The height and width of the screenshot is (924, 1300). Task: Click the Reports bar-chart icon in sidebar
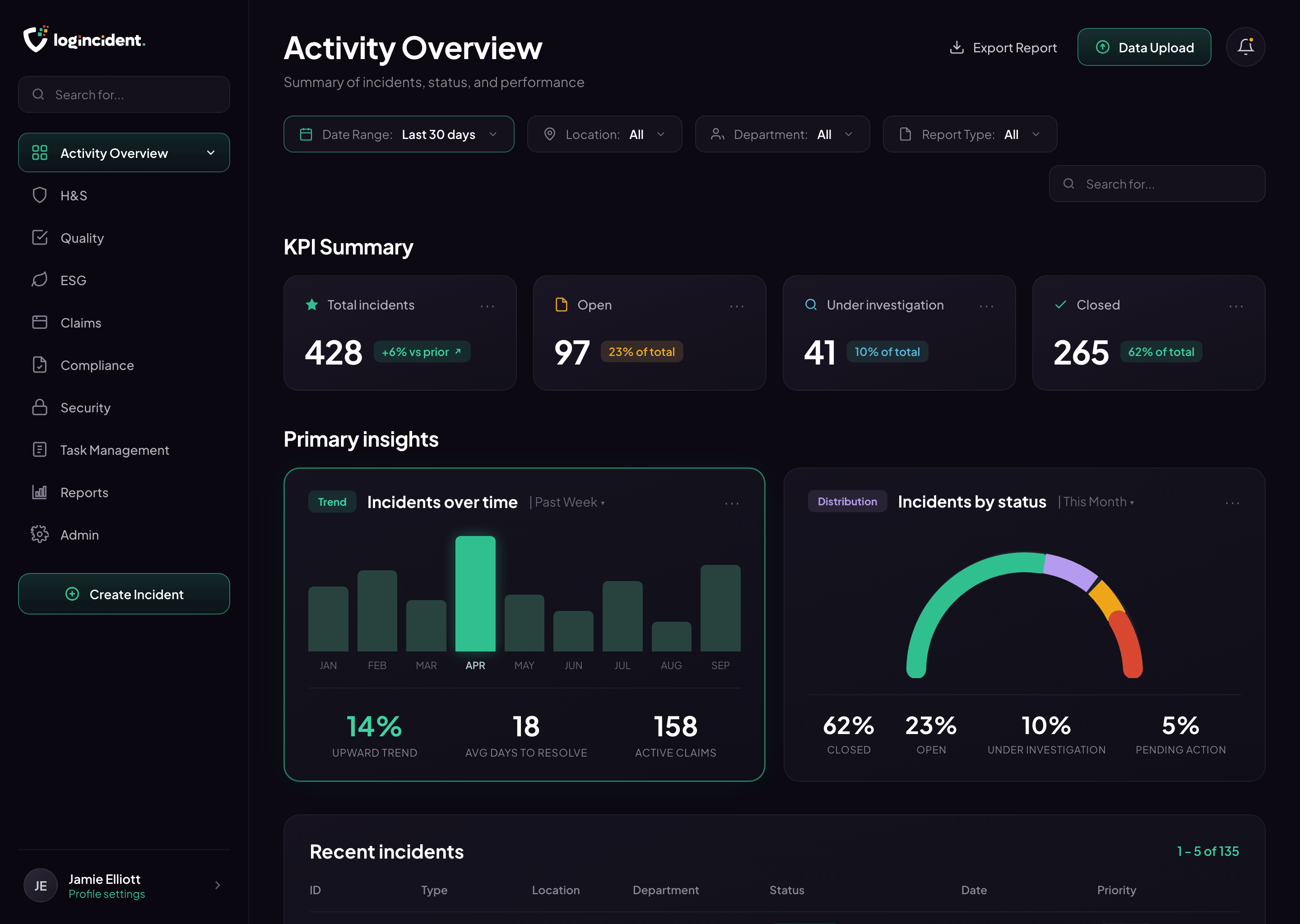pos(39,492)
